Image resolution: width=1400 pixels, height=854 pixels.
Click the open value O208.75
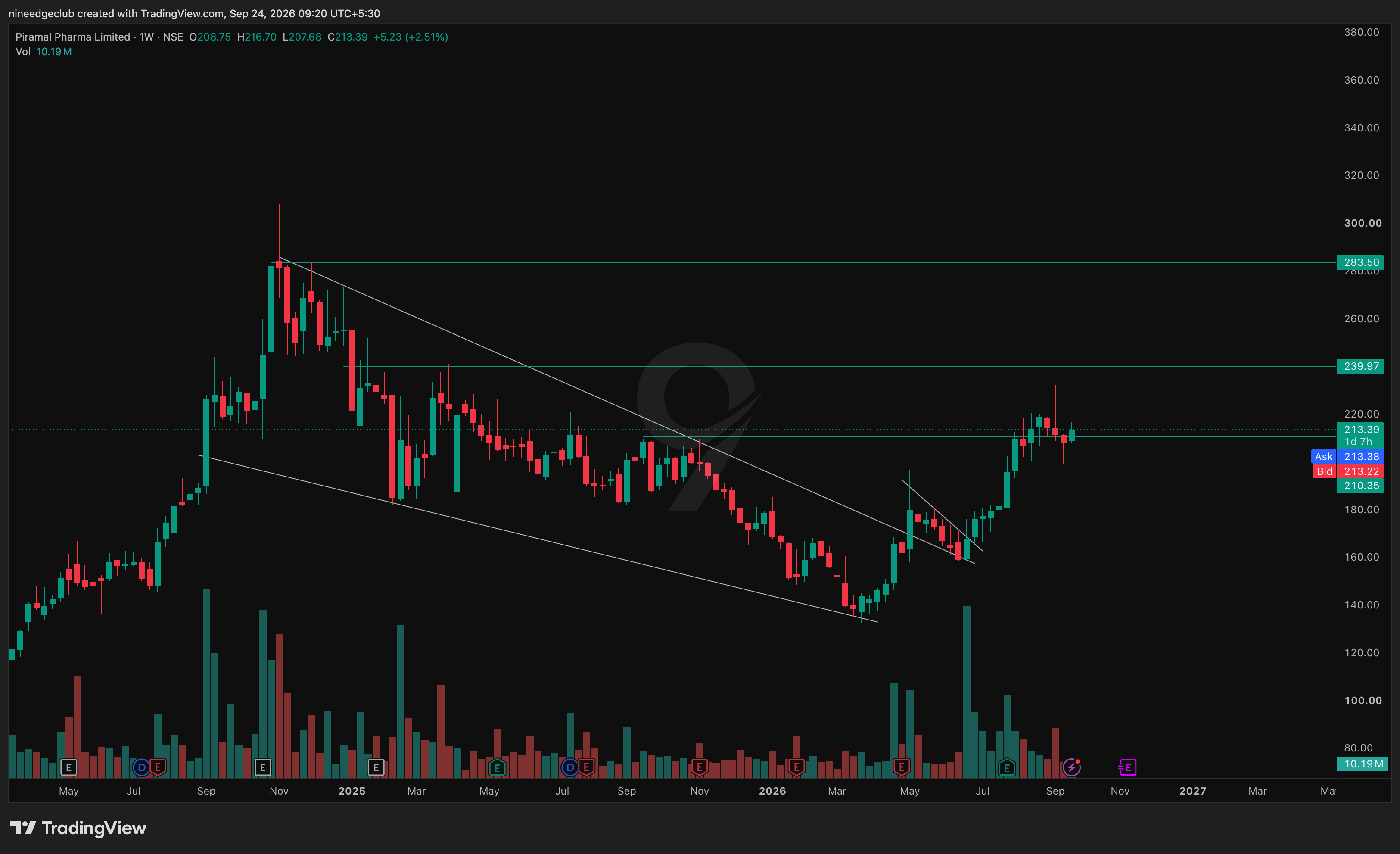(210, 37)
